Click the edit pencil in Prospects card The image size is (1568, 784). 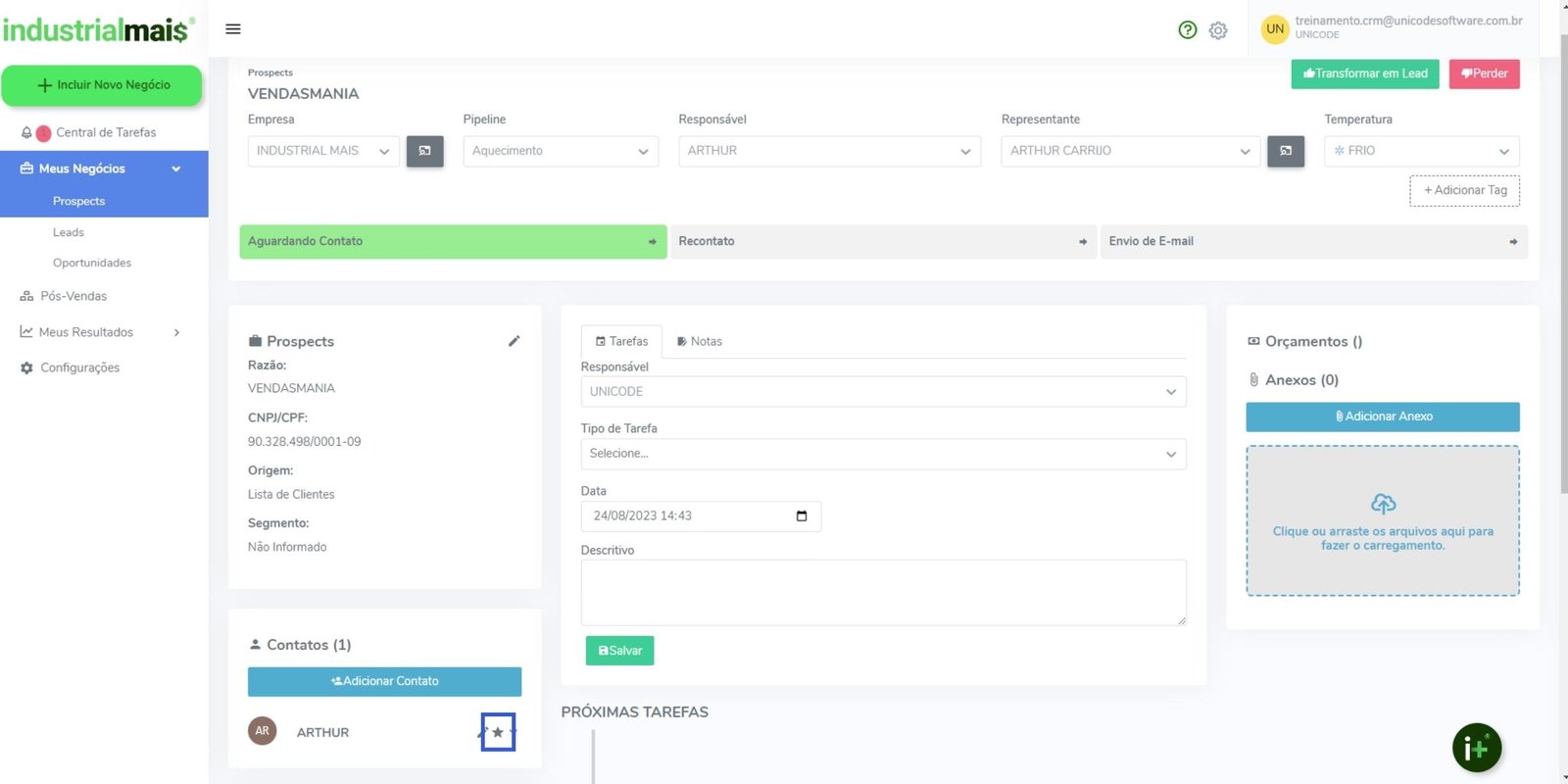514,341
